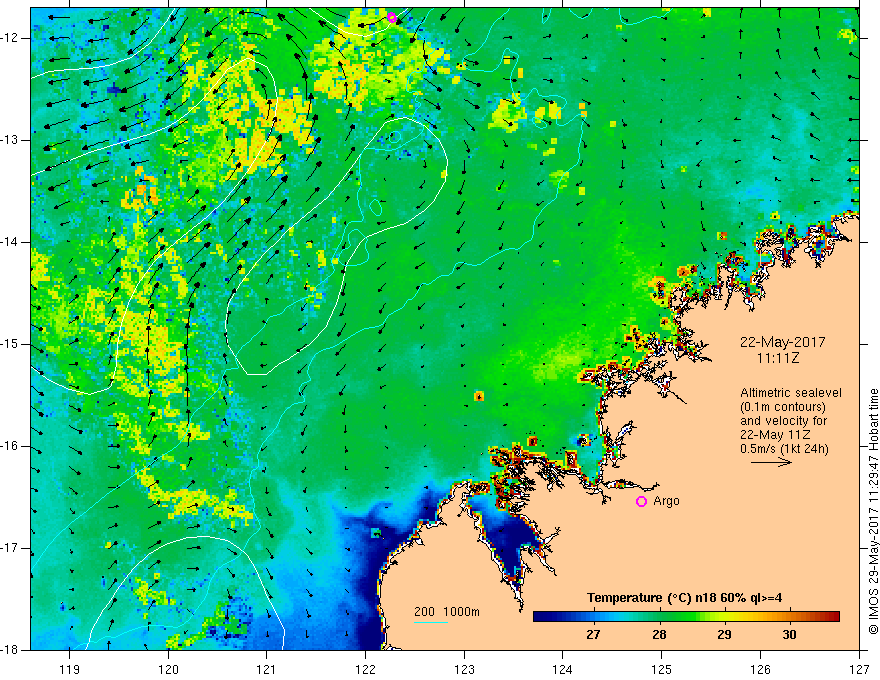Click the latitude label -16
The height and width of the screenshot is (680, 880).
click(x=11, y=446)
